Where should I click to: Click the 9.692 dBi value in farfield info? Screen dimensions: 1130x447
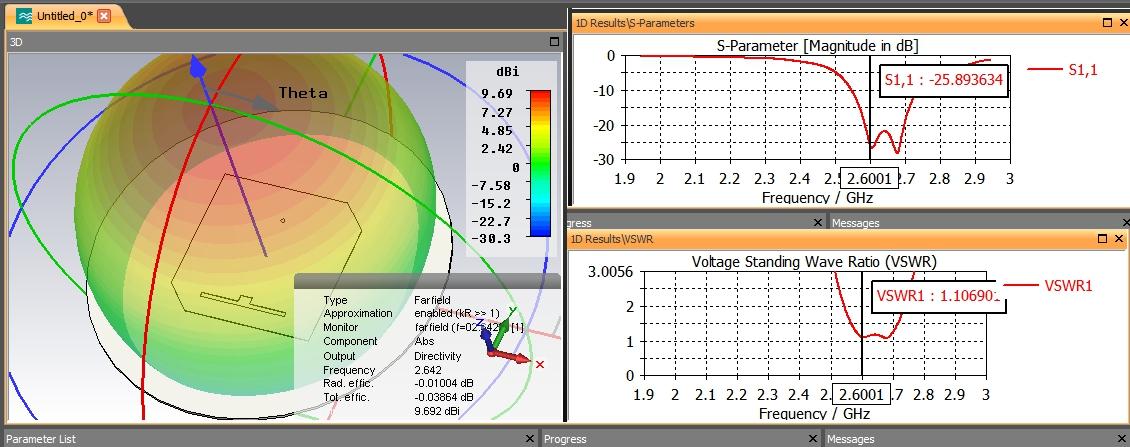coord(437,411)
